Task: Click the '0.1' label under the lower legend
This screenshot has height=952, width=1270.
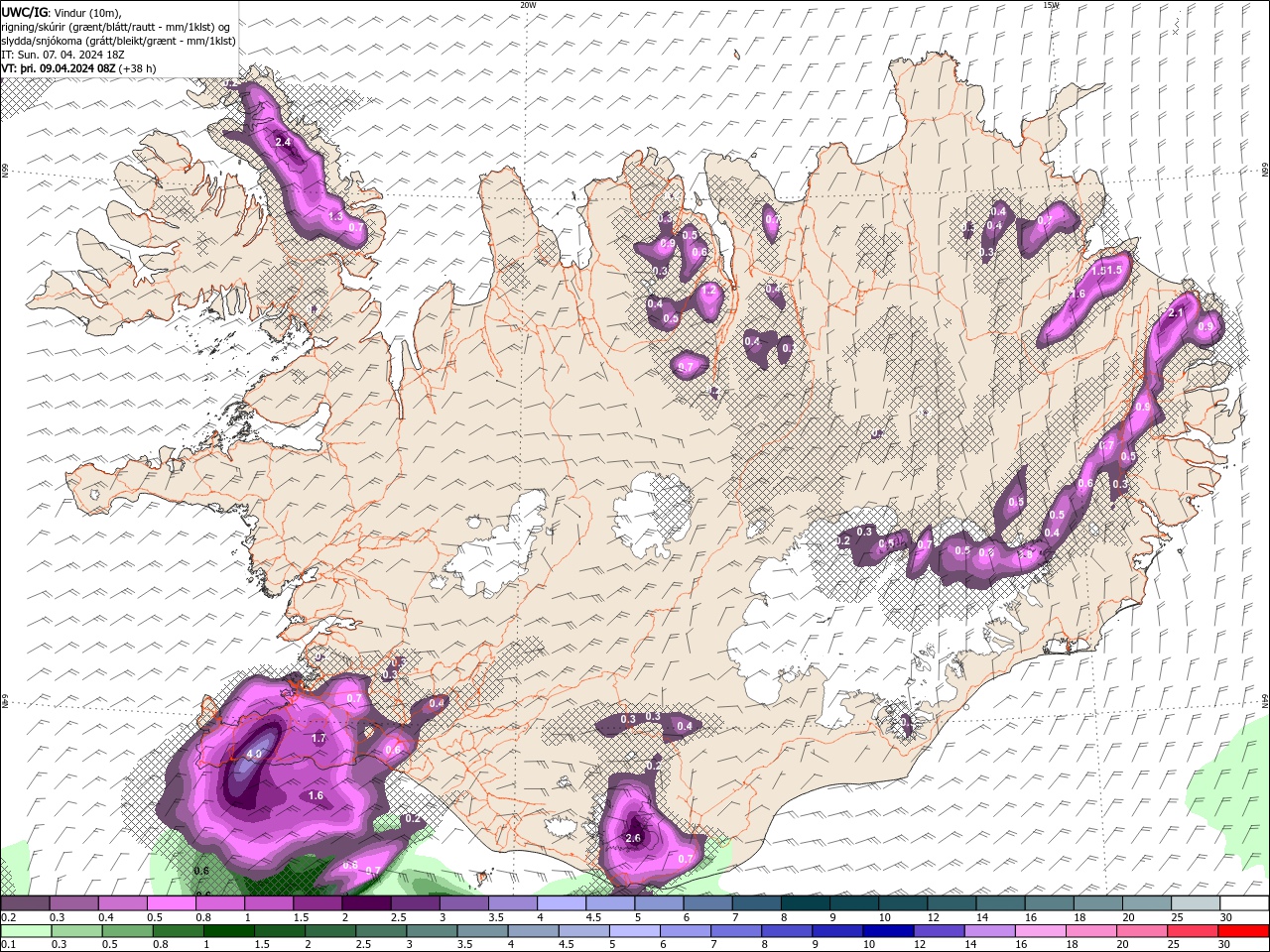Action: click(6, 944)
